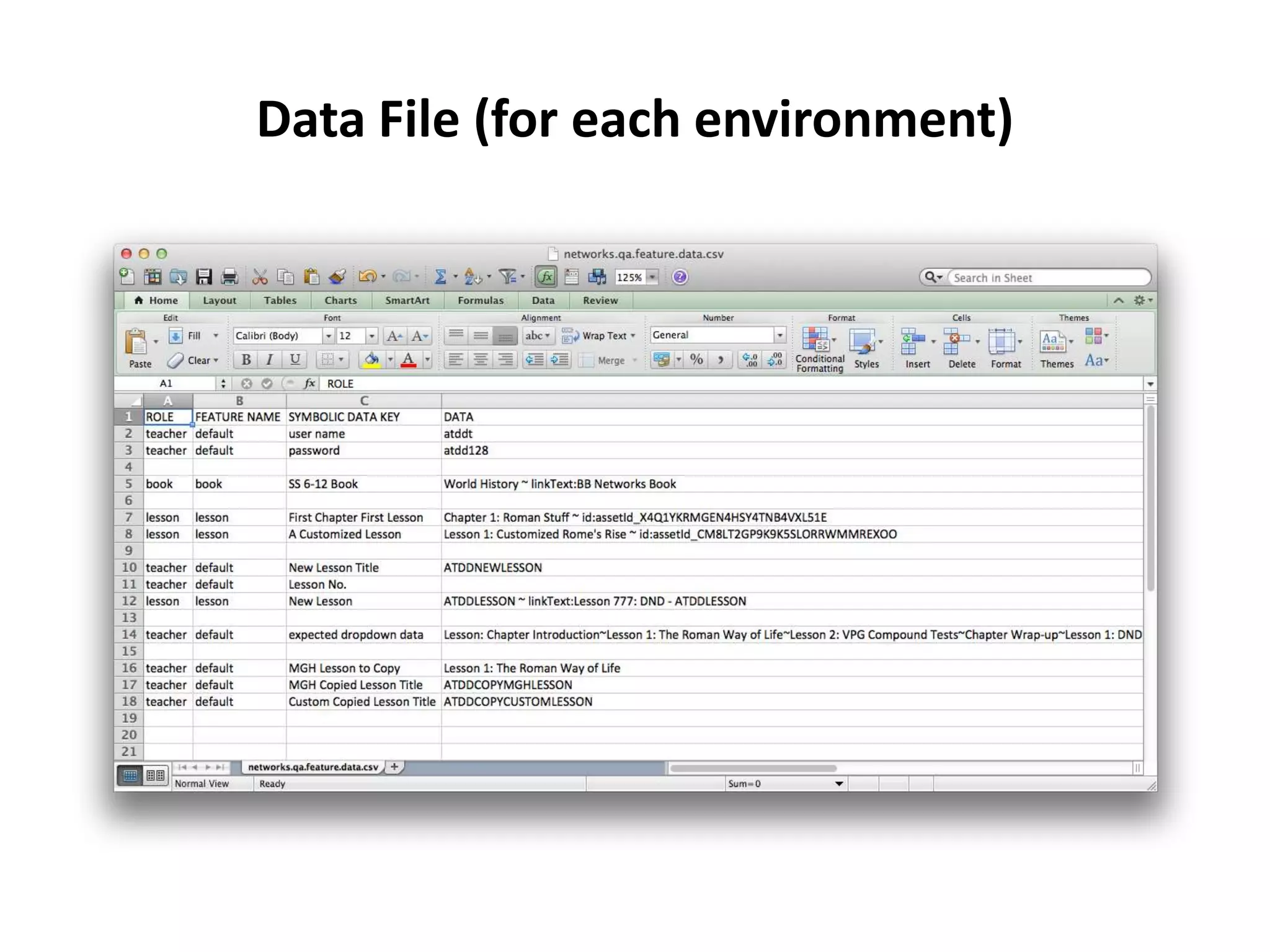
Task: Click the Sort A-Z icon
Action: click(x=473, y=276)
